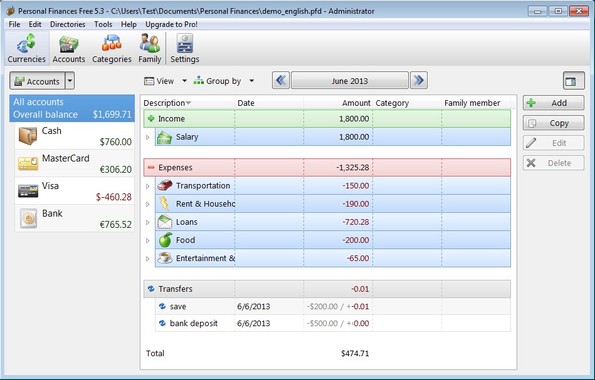This screenshot has width=595, height=380.
Task: Select the Bank safe icon
Action: [28, 218]
